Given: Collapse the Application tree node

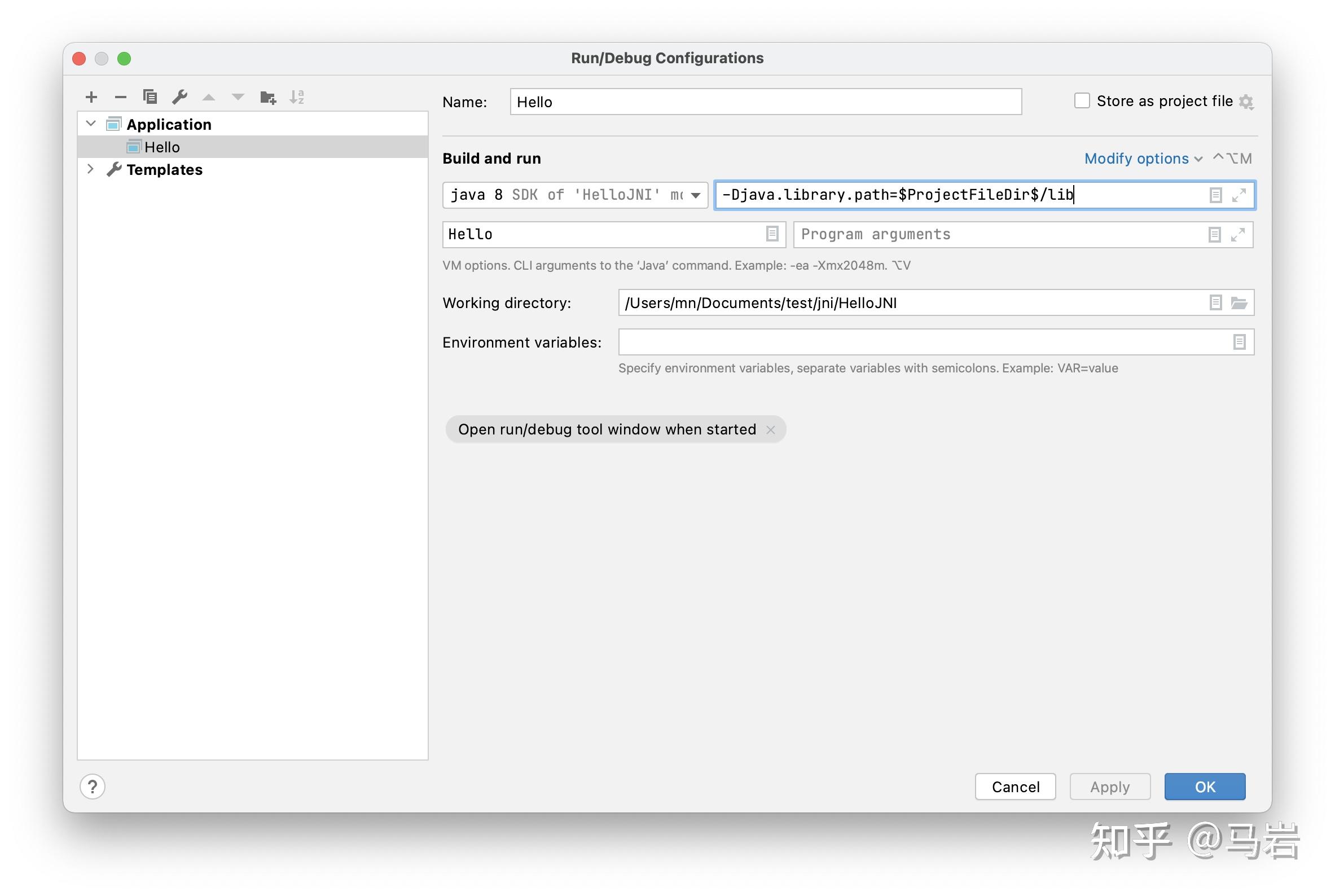Looking at the screenshot, I should [x=90, y=123].
